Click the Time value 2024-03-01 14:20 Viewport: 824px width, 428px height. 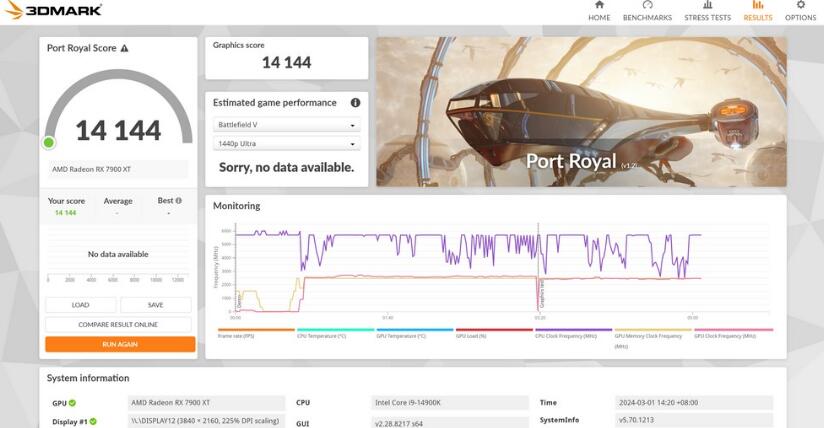pyautogui.click(x=694, y=403)
